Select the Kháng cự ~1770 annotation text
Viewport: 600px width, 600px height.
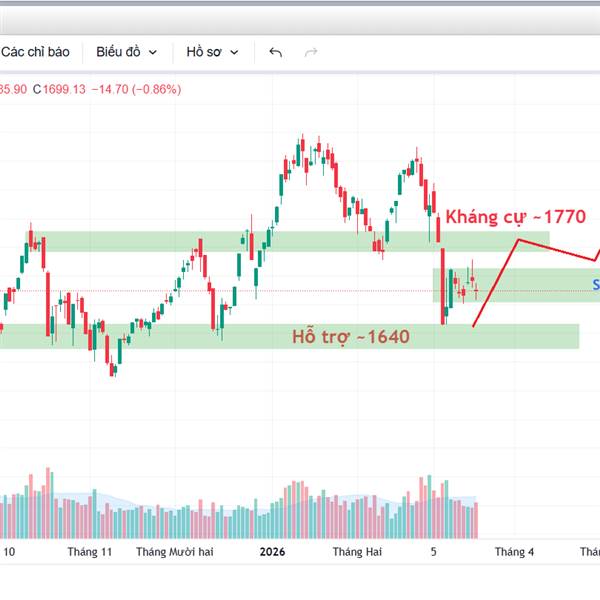tap(515, 217)
